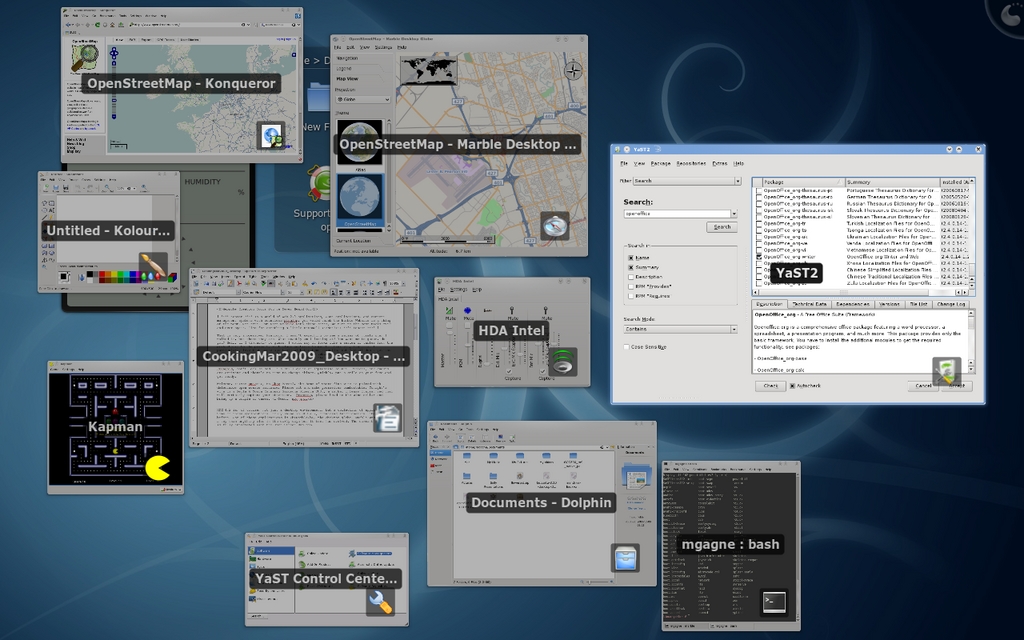1024x640 pixels.
Task: Open the Package menu in YaST2
Action: pos(660,162)
